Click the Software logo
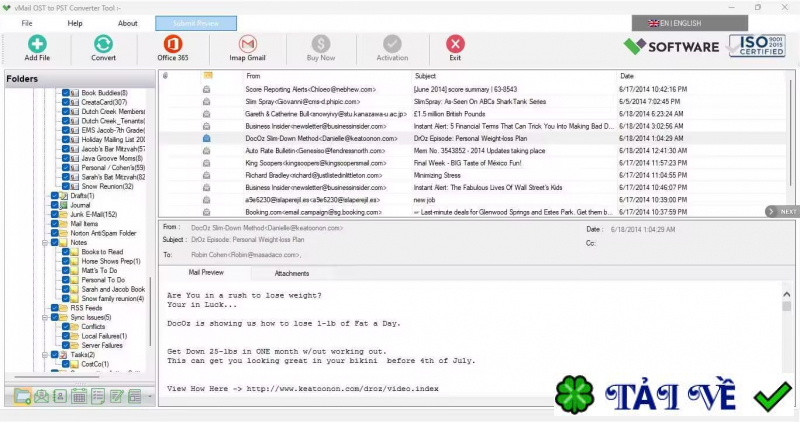The height and width of the screenshot is (422, 800). [671, 46]
